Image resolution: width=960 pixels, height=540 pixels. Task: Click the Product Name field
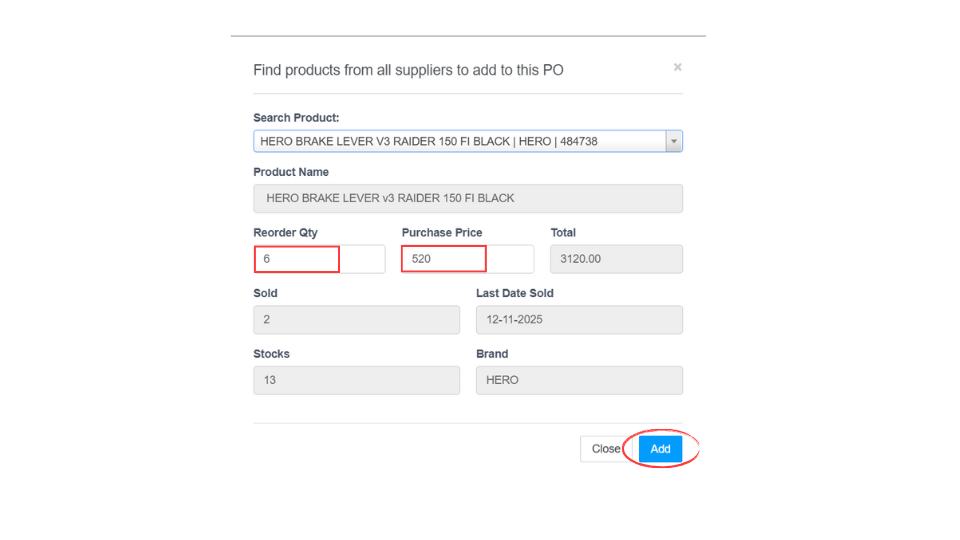(468, 198)
